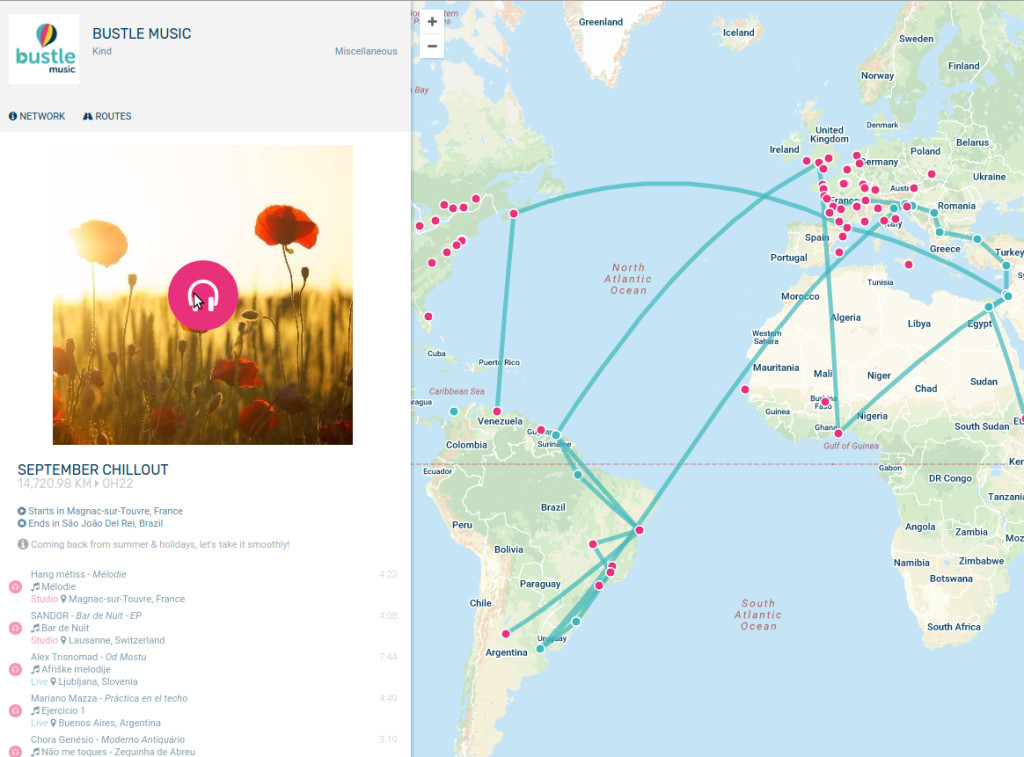The height and width of the screenshot is (757, 1024).
Task: Click the pink marker in Burkina Faso
Action: click(x=825, y=402)
